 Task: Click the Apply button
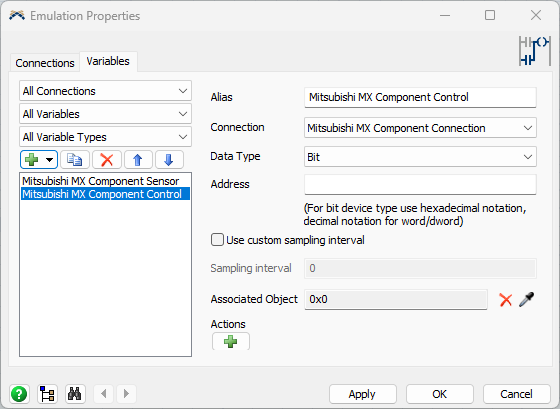pos(362,394)
